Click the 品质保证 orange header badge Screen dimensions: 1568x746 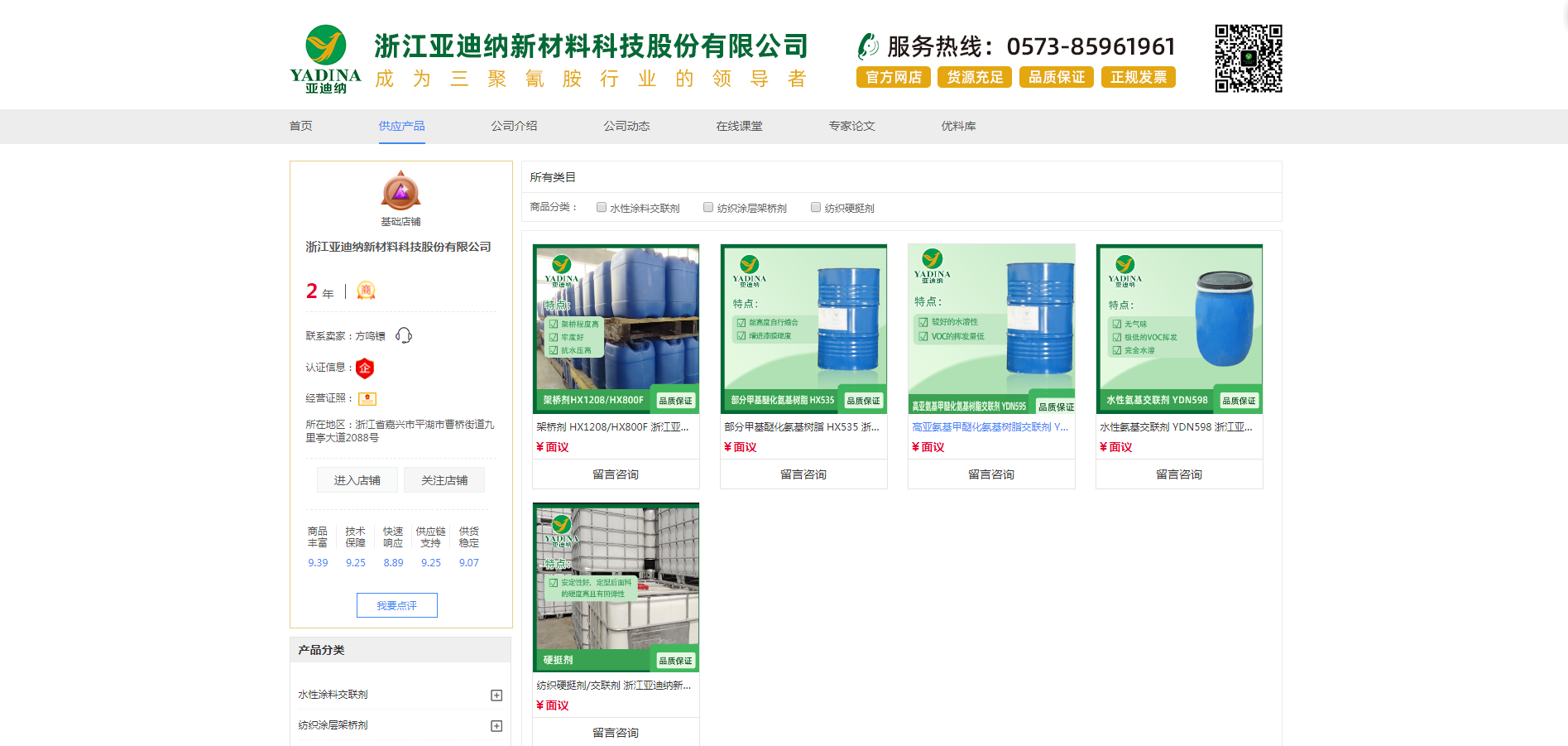pyautogui.click(x=1057, y=77)
